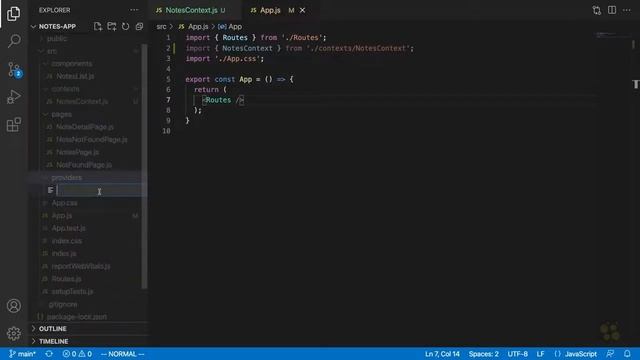Open NotesPage.js file
This screenshot has height=360, width=640.
(78, 152)
